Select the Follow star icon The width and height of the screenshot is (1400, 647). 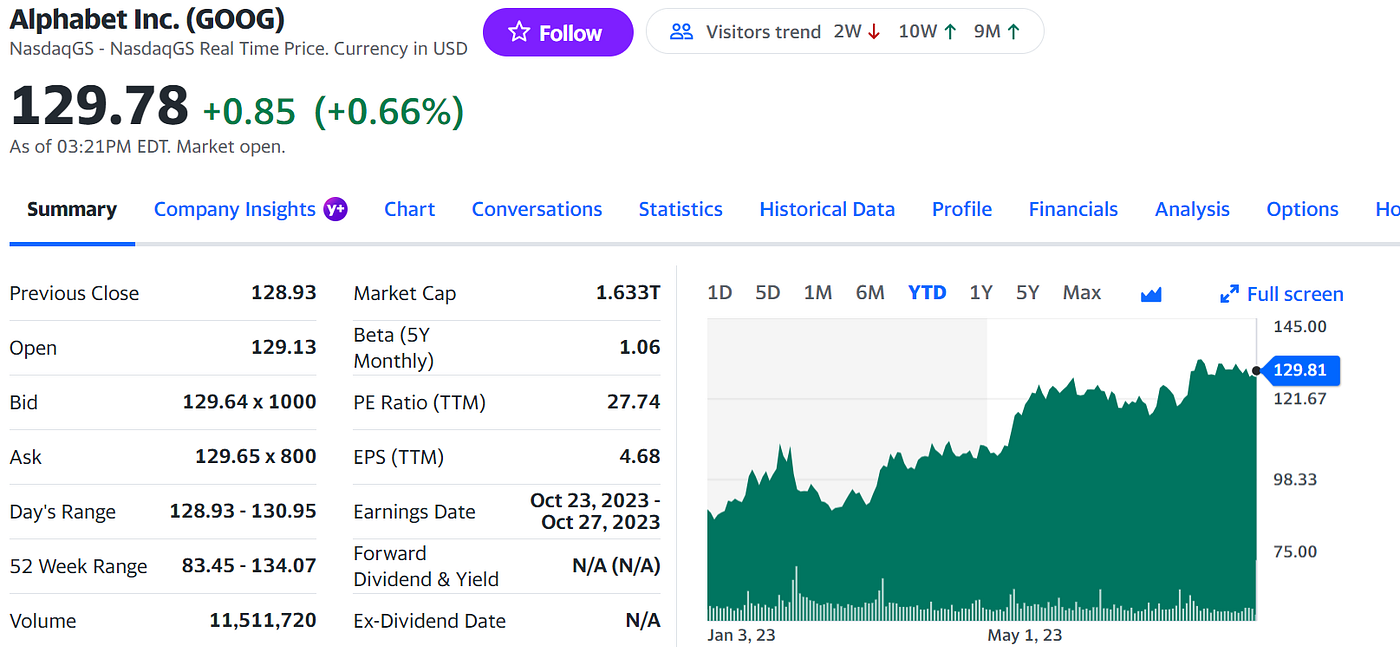(x=518, y=32)
